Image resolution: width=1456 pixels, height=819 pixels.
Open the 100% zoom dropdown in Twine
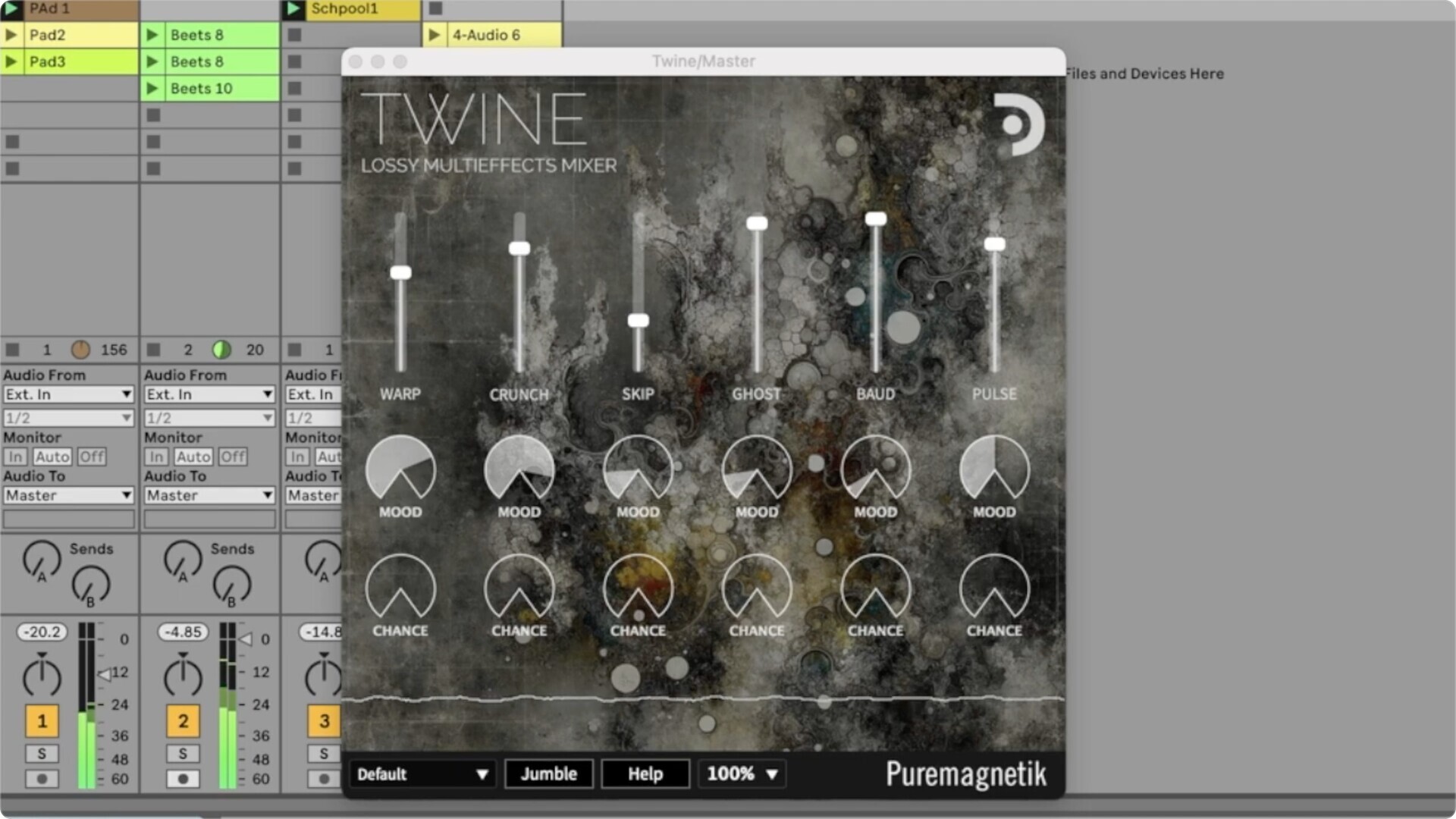pos(742,774)
